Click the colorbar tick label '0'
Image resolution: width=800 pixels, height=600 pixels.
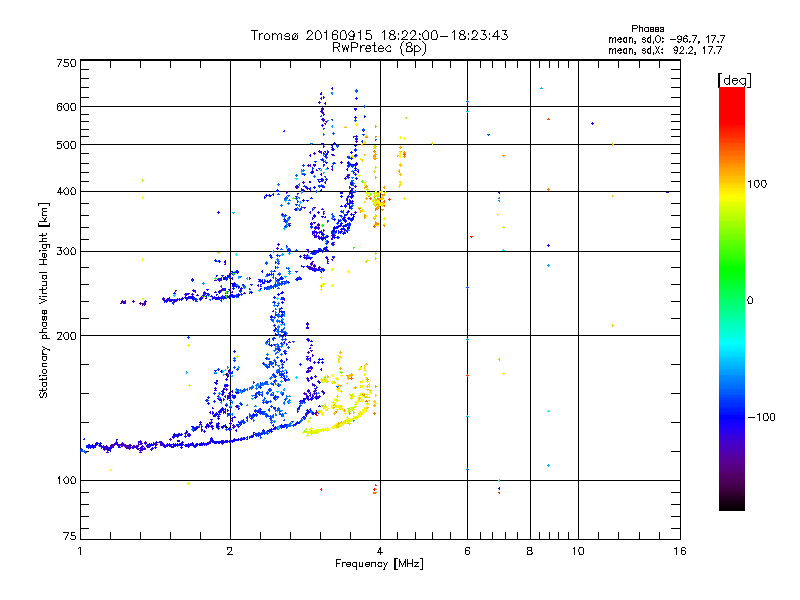click(x=750, y=300)
